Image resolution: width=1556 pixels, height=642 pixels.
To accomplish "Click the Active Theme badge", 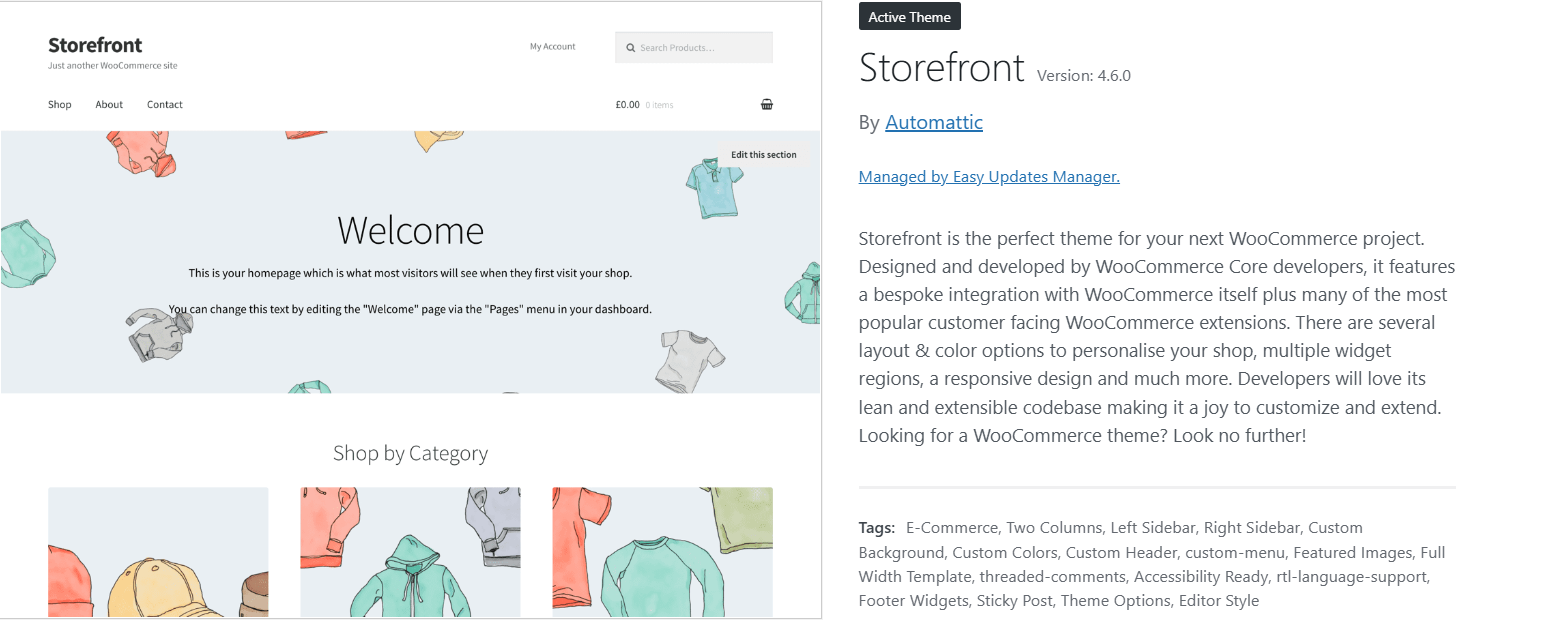I will (x=909, y=17).
